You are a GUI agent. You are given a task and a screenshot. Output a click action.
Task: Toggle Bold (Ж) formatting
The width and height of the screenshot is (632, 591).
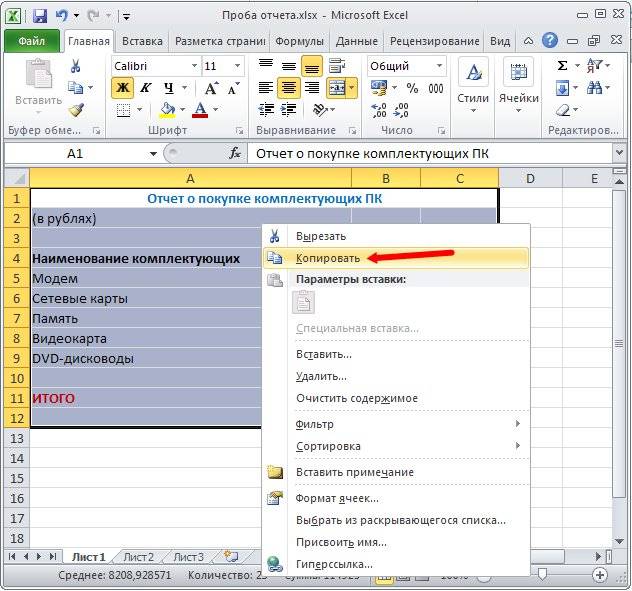pos(123,88)
